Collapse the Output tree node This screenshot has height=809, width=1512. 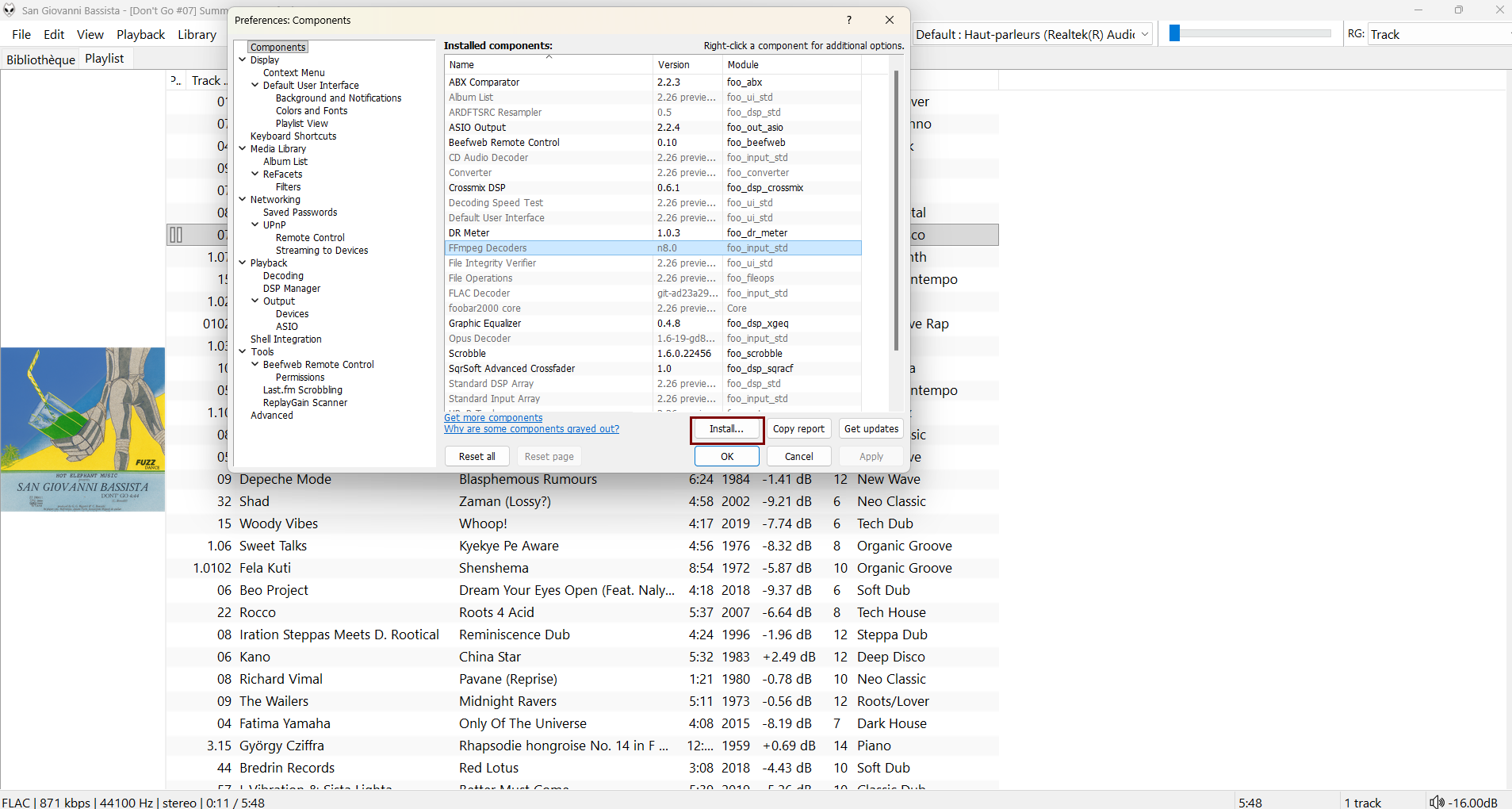click(x=255, y=301)
